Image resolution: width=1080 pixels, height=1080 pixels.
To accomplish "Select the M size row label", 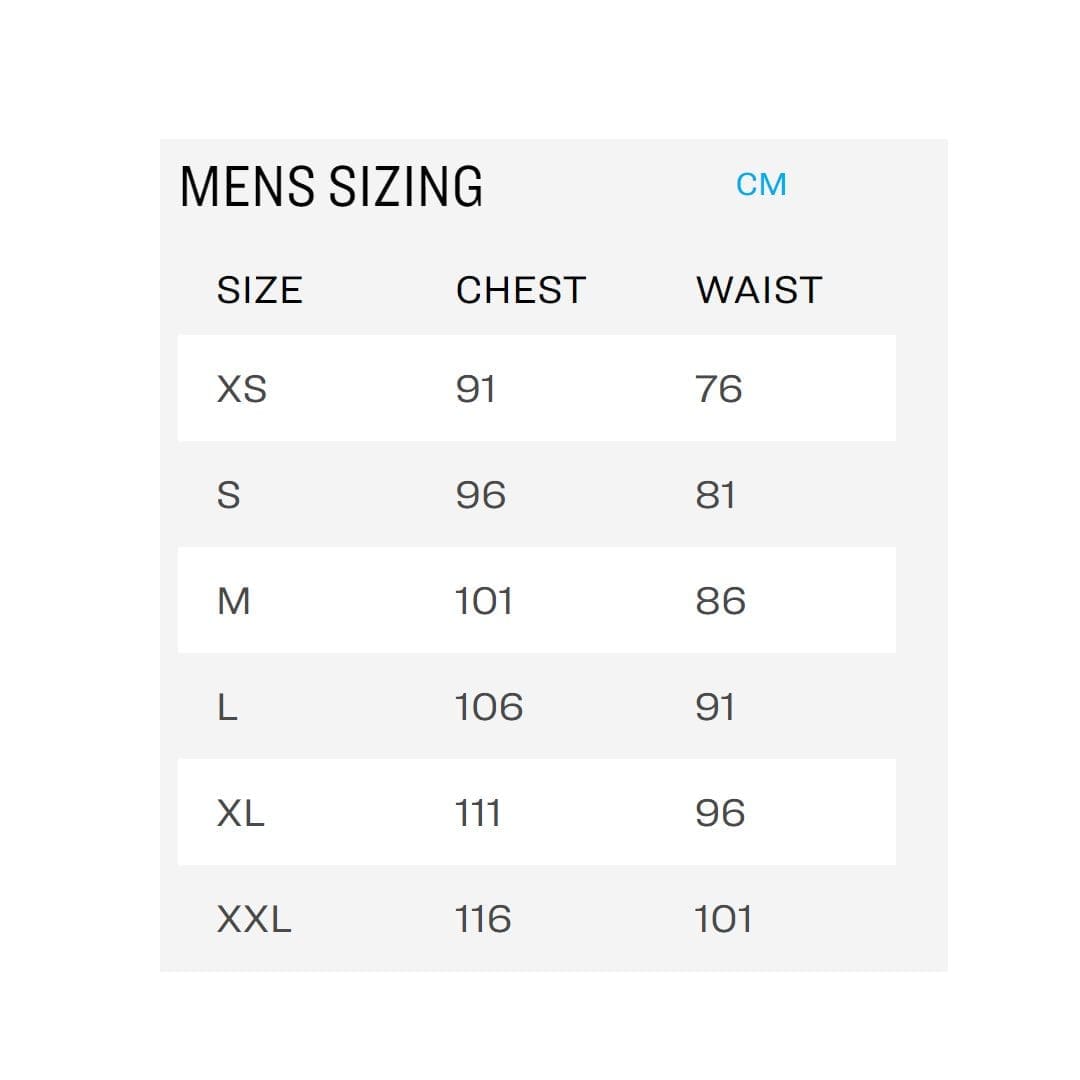I will (x=233, y=601).
